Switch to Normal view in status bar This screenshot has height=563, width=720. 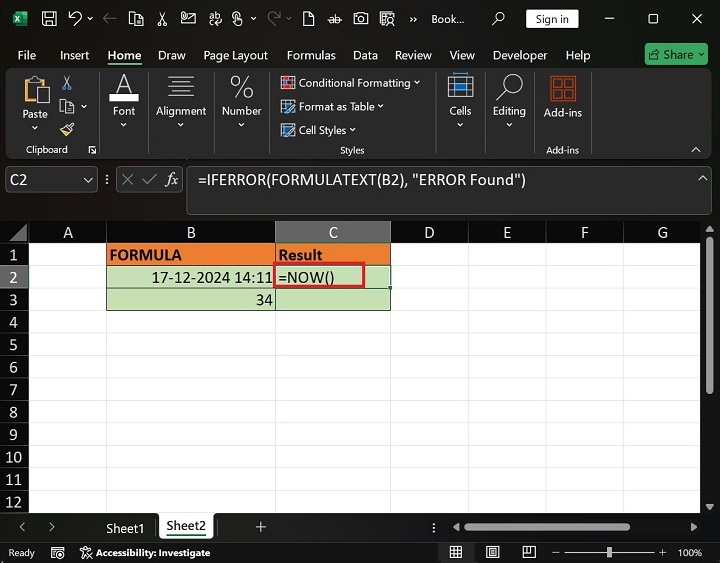click(x=456, y=552)
